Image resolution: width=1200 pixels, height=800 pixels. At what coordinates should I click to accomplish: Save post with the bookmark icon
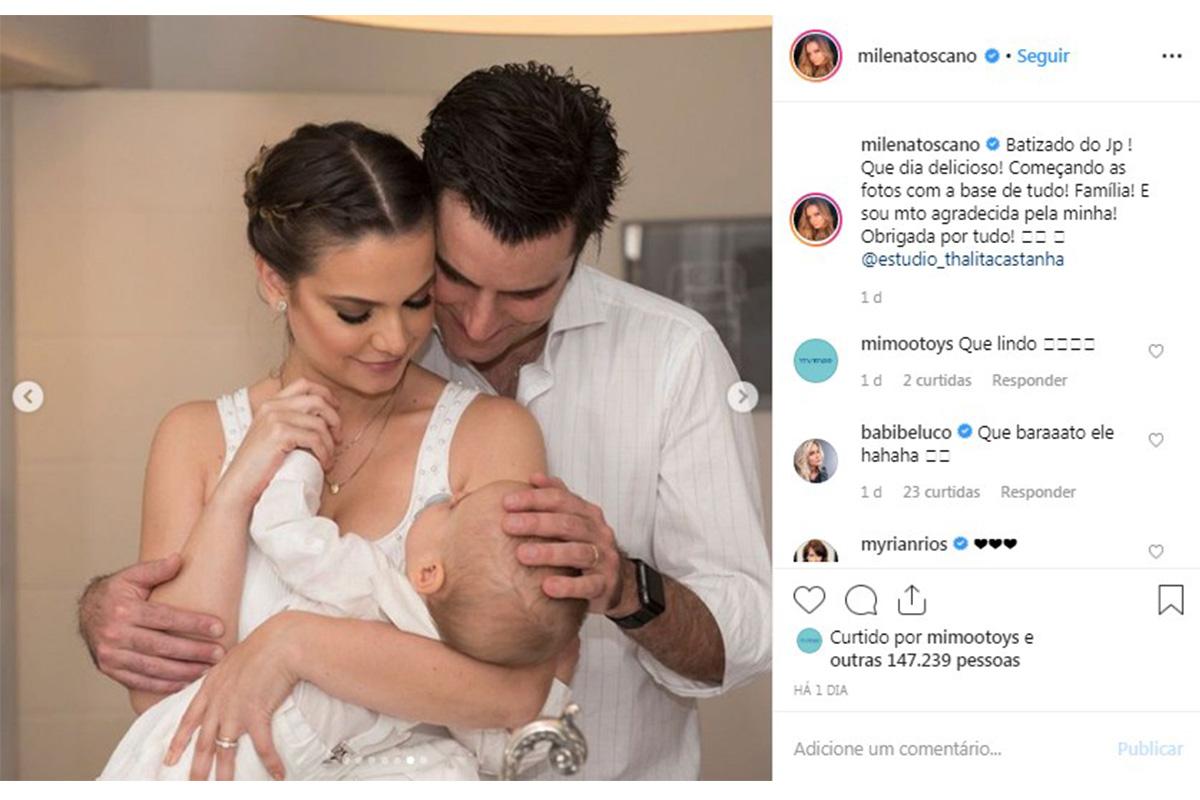pos(1170,599)
